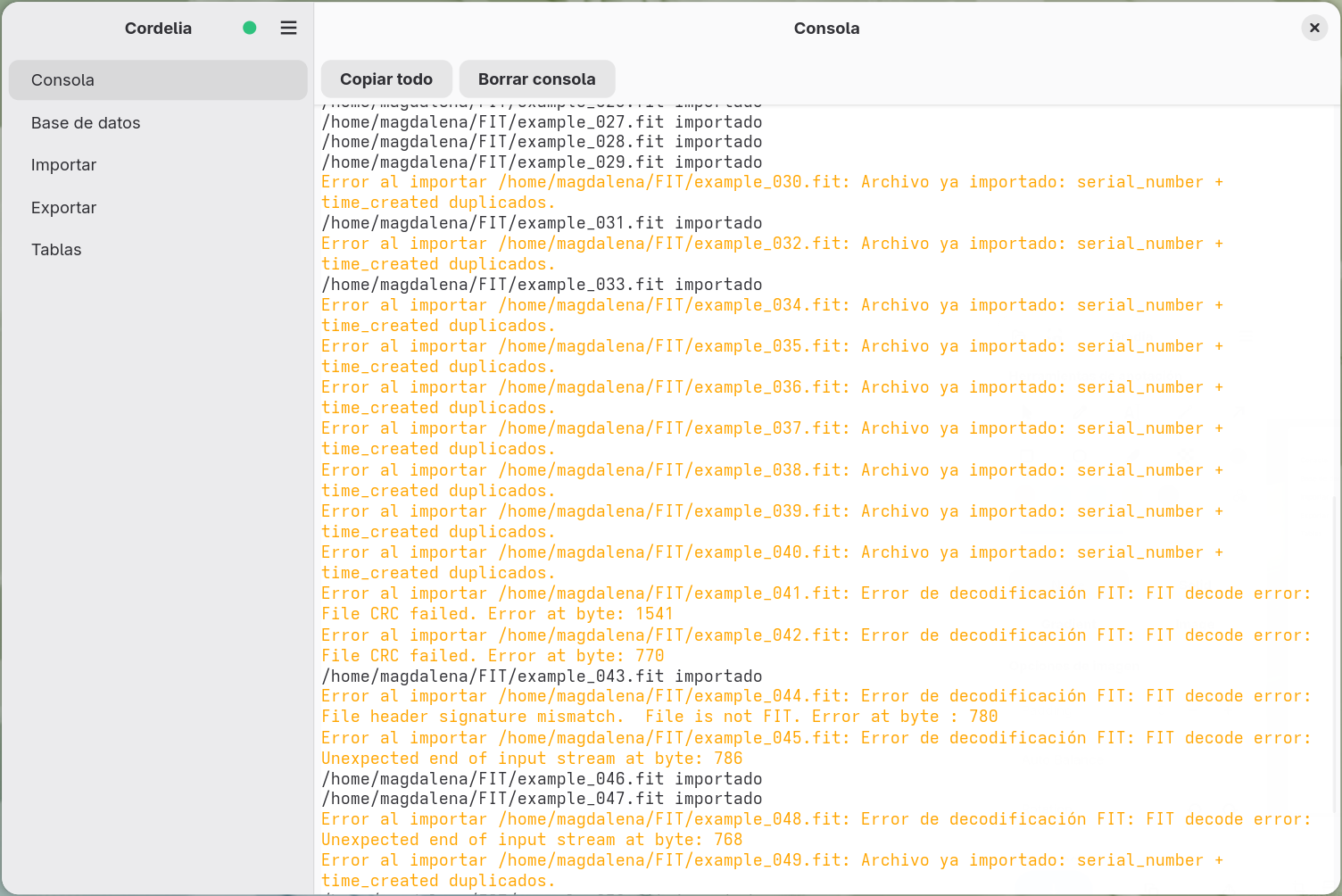Clear output with Borrar consola
Image resolution: width=1342 pixels, height=896 pixels.
[x=537, y=79]
